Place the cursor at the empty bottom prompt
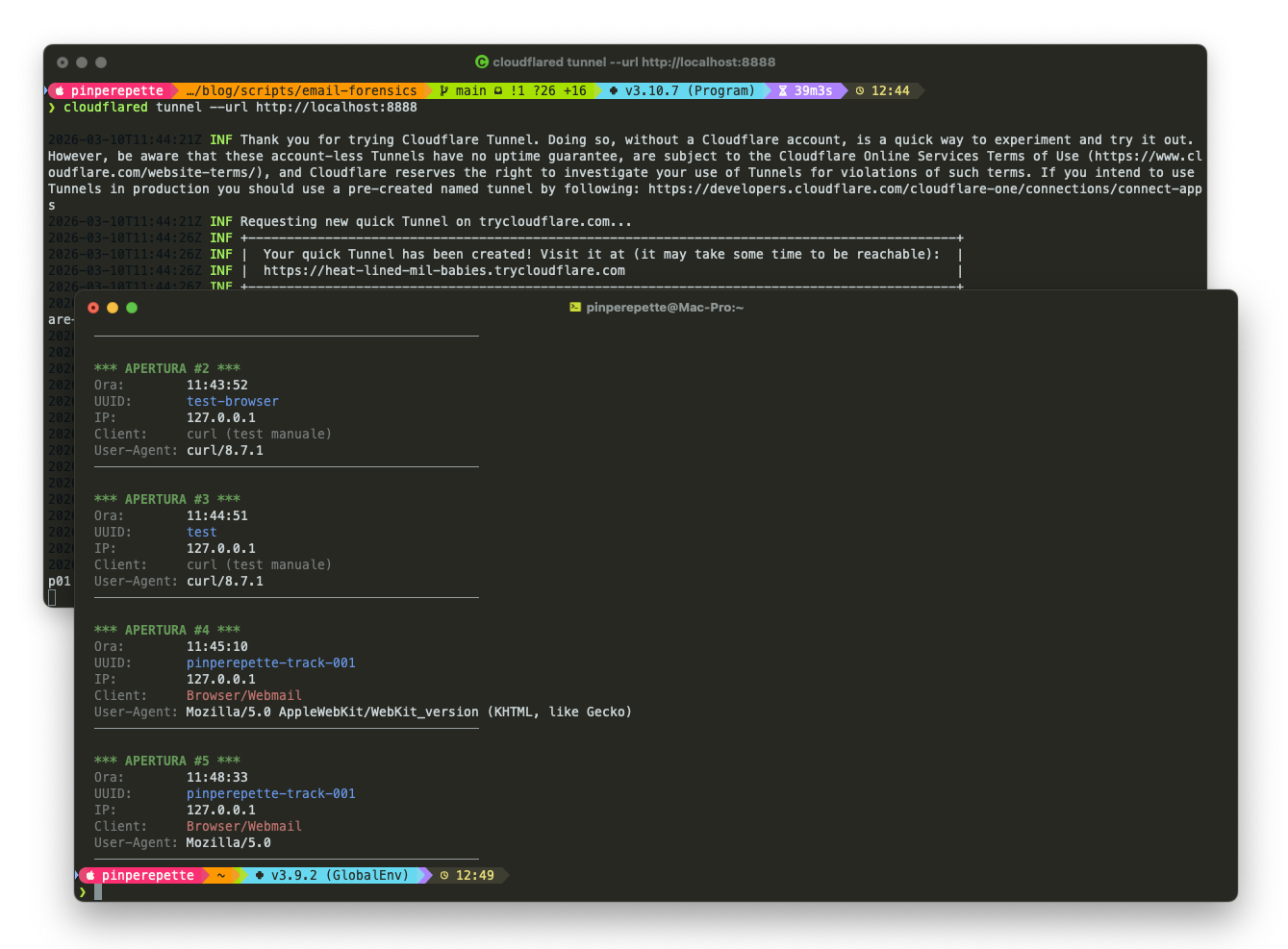 tap(96, 891)
